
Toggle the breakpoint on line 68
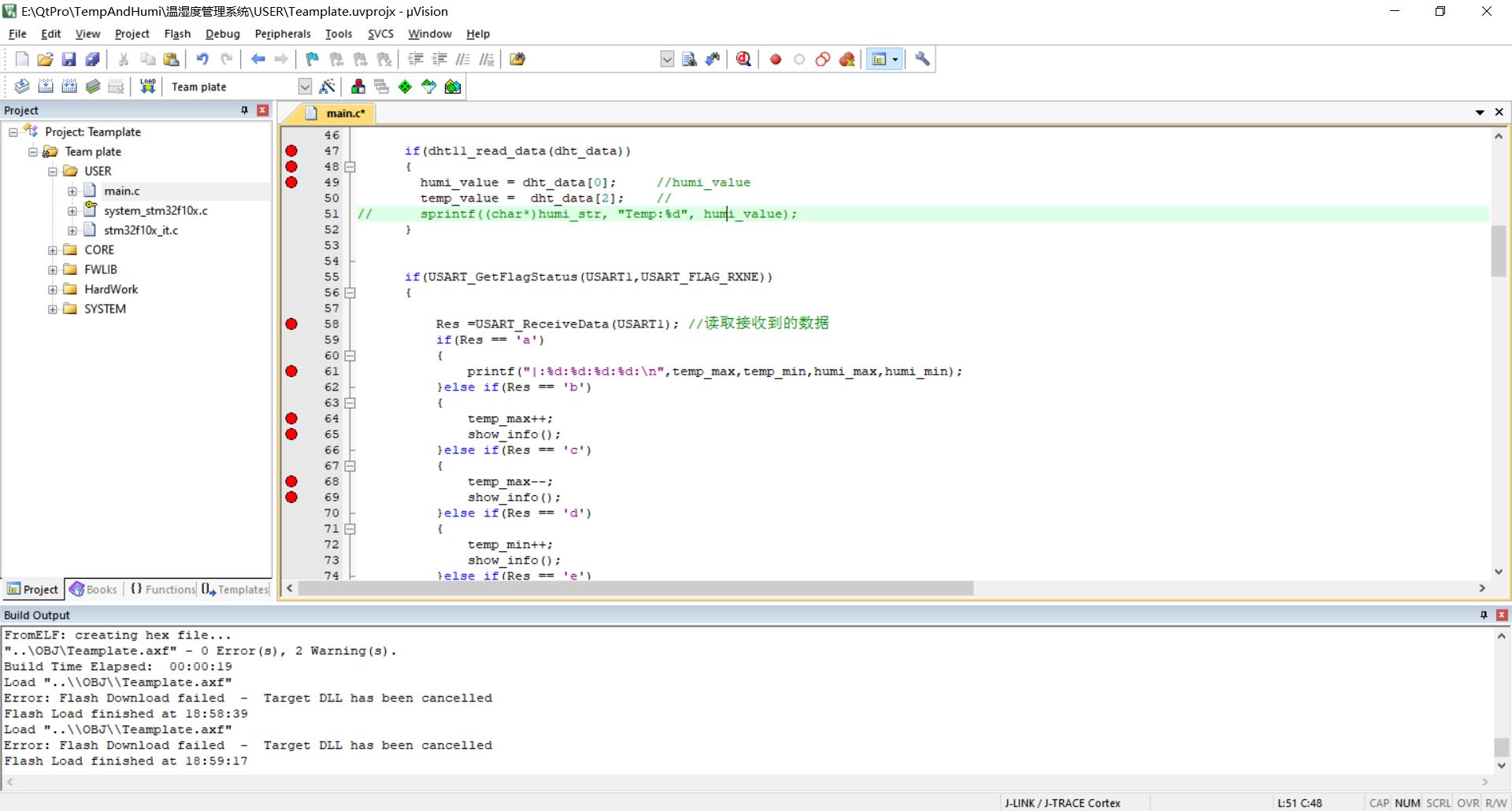point(291,481)
